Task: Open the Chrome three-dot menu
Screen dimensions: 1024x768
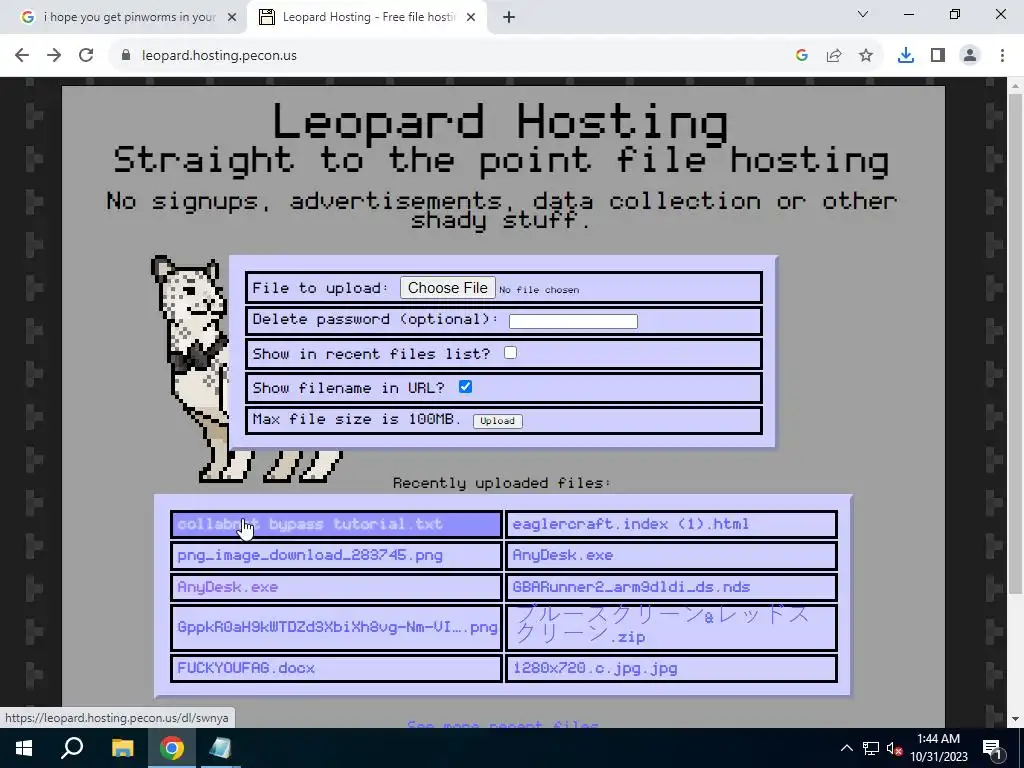Action: [1002, 56]
